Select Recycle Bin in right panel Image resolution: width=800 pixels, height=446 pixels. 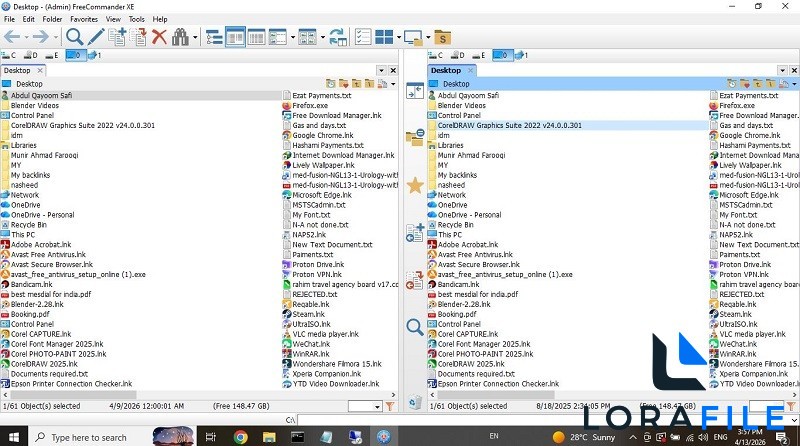(x=456, y=225)
